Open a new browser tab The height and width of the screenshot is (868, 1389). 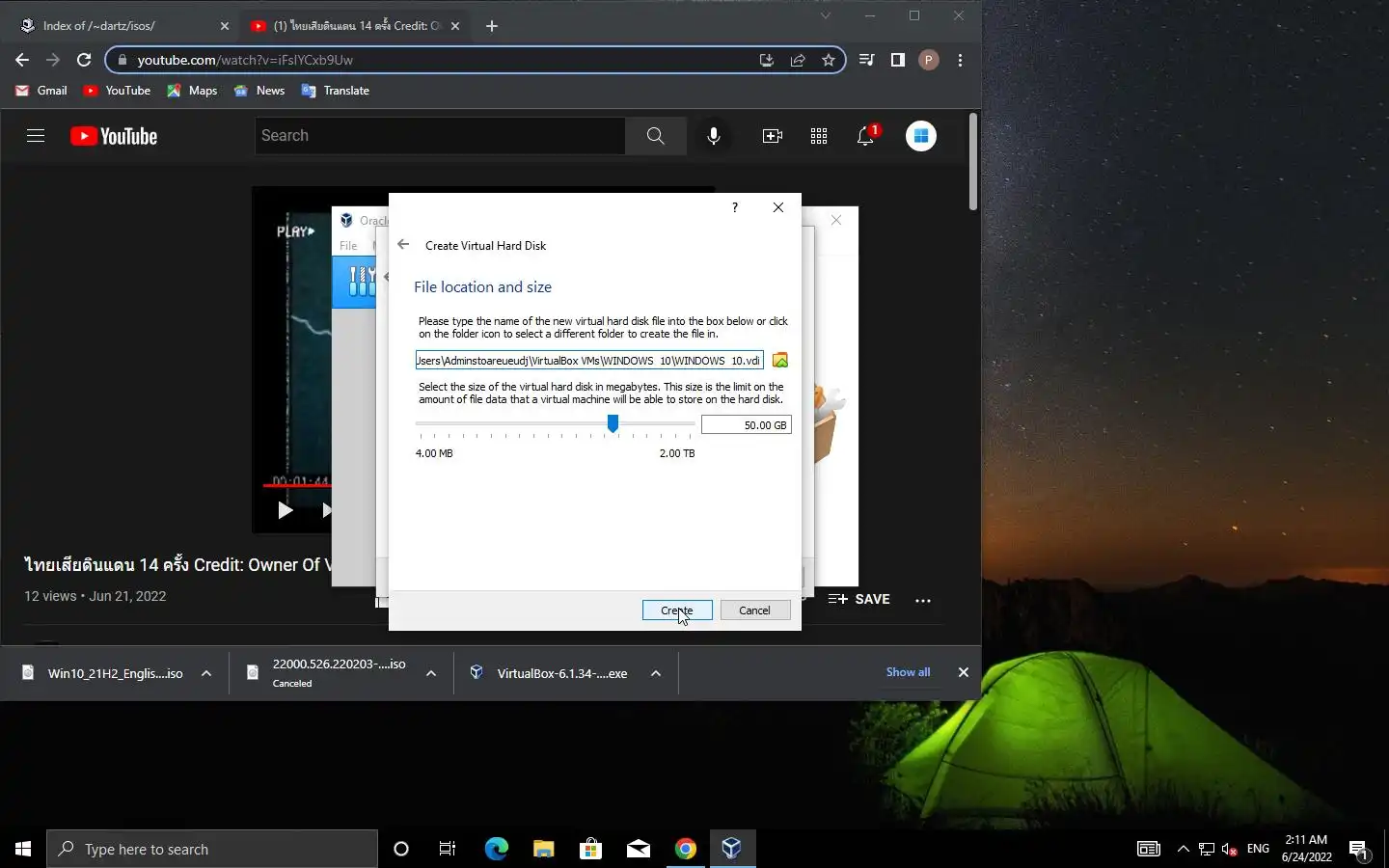492,26
